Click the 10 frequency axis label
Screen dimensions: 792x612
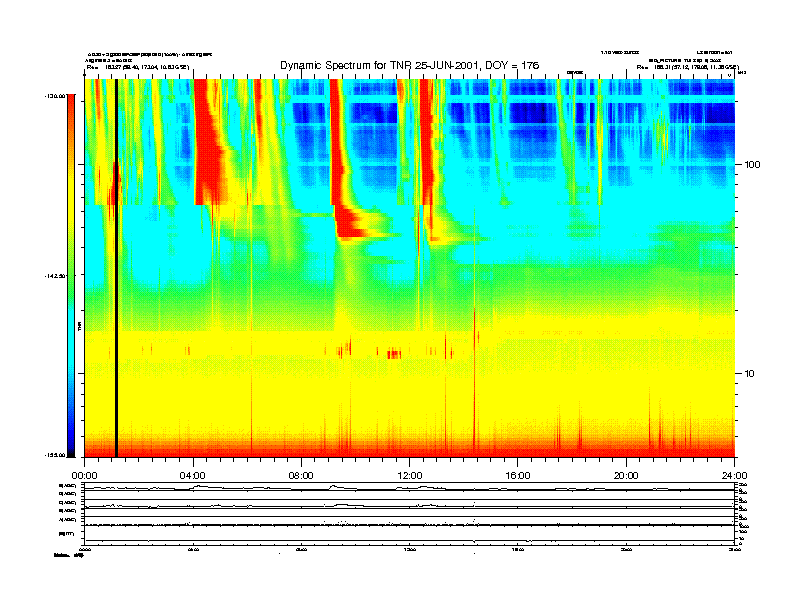pos(749,374)
